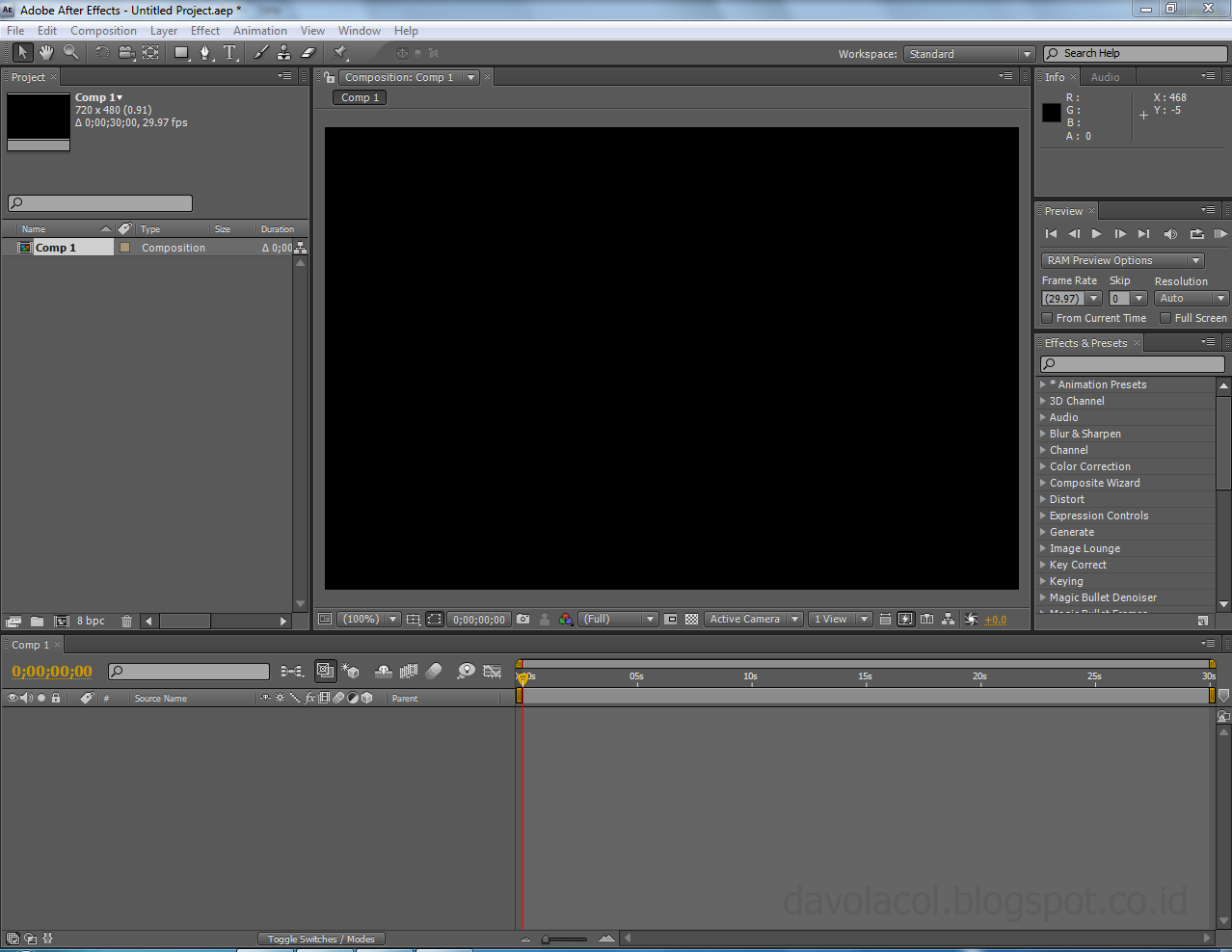Toggle hide shy layers switch
This screenshot has height=952, width=1232.
coord(383,671)
